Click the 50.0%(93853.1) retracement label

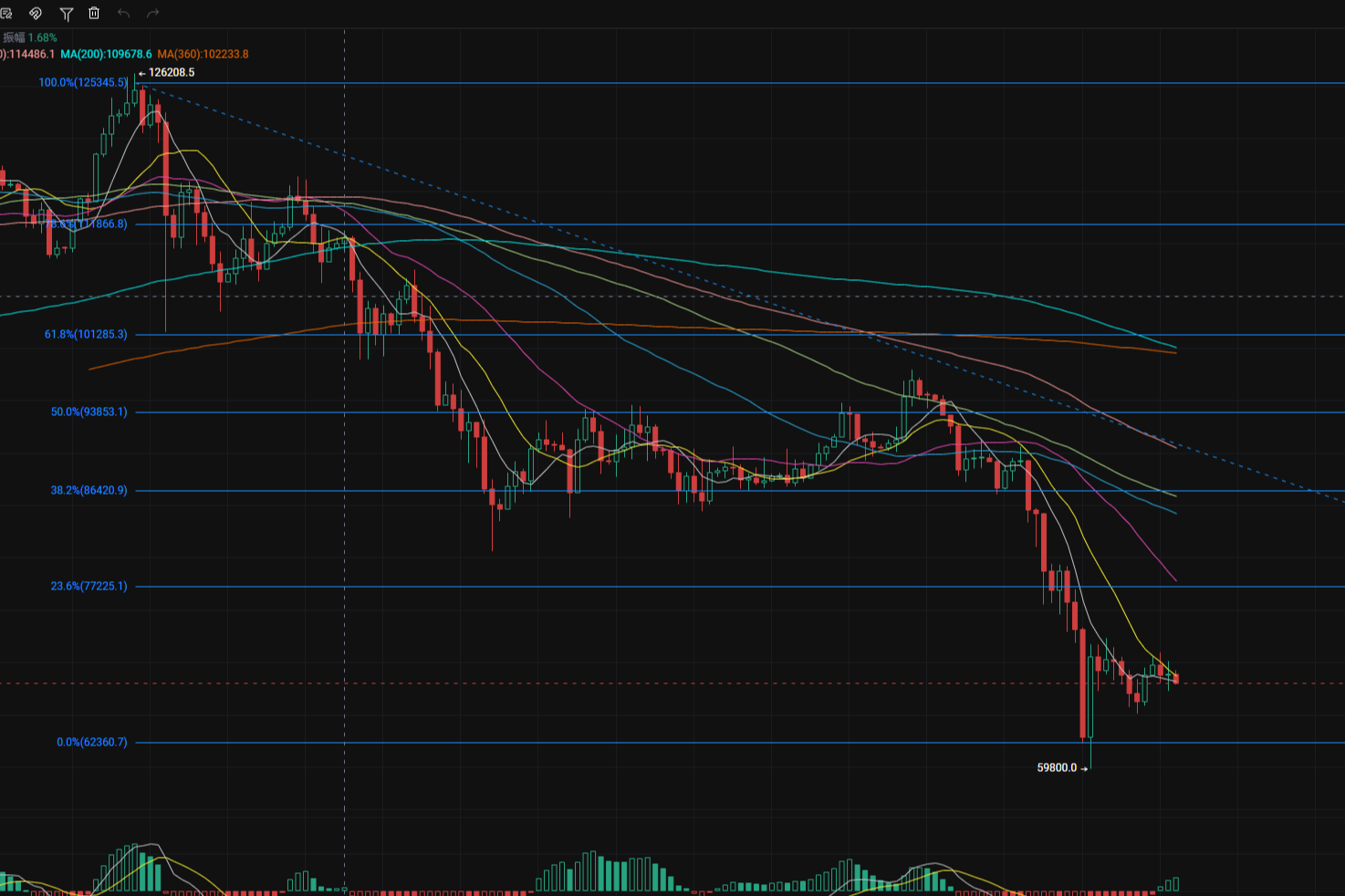(x=89, y=412)
